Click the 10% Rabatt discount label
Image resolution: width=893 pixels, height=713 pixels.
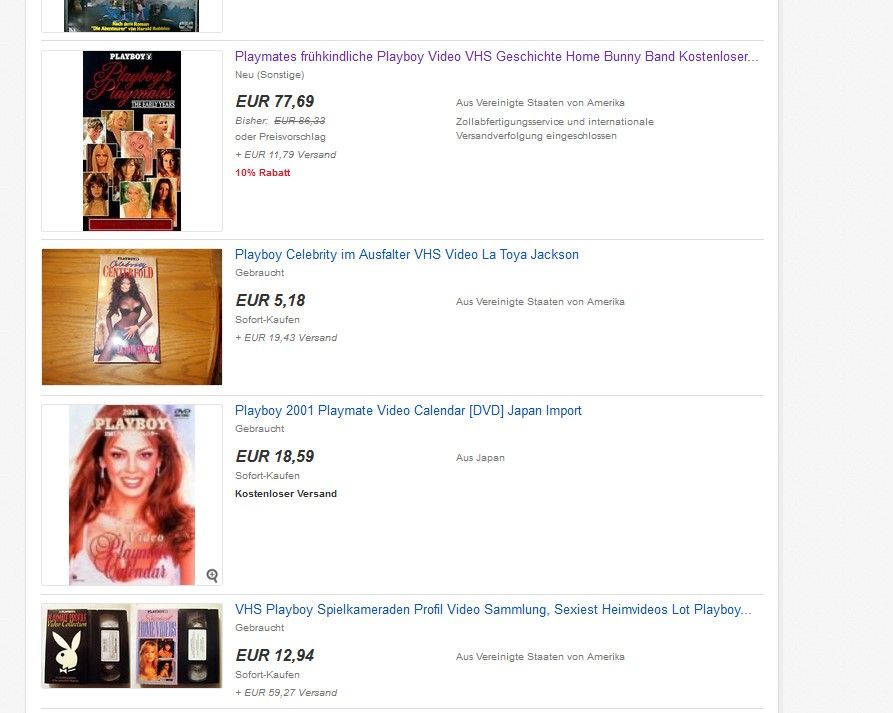(x=263, y=173)
